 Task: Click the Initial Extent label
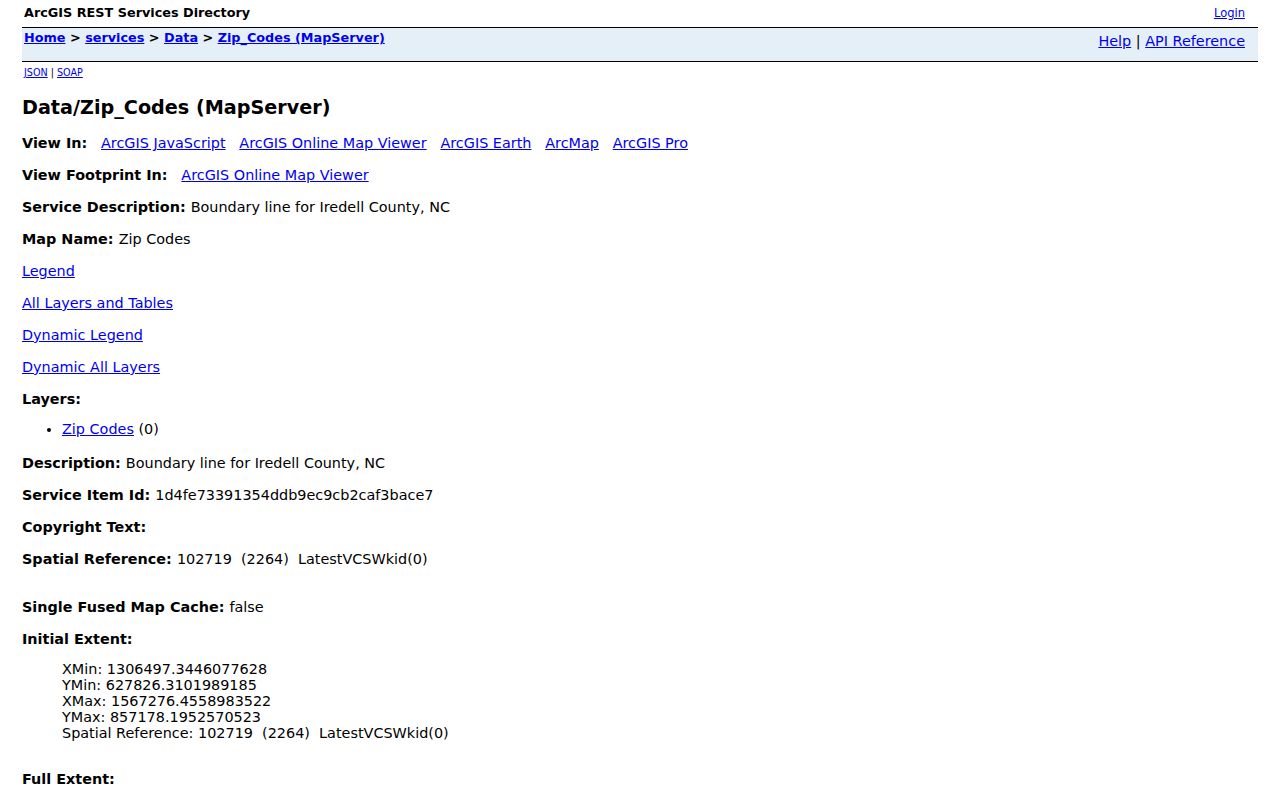77,639
